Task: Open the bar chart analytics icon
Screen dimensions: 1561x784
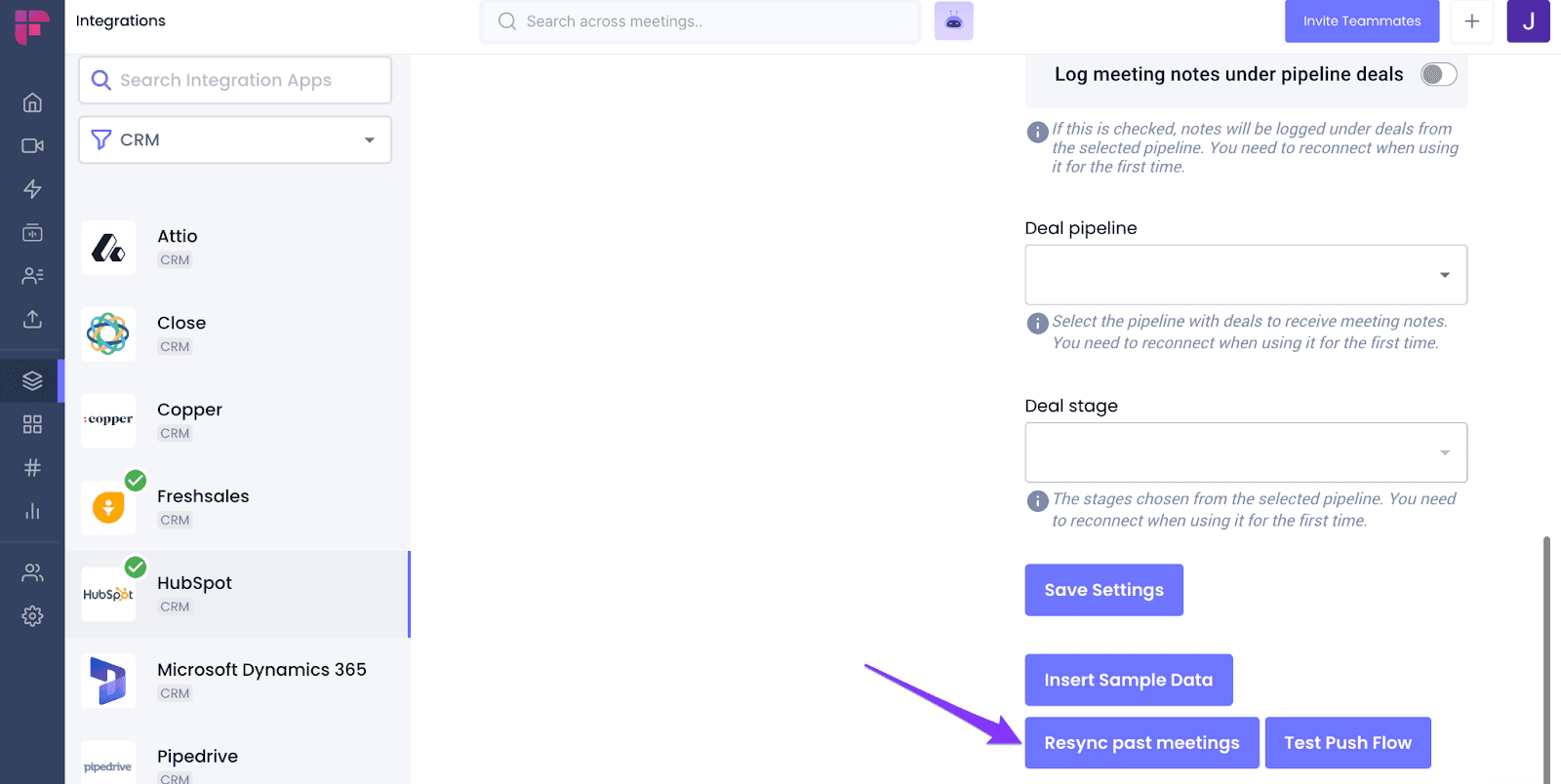Action: (32, 511)
